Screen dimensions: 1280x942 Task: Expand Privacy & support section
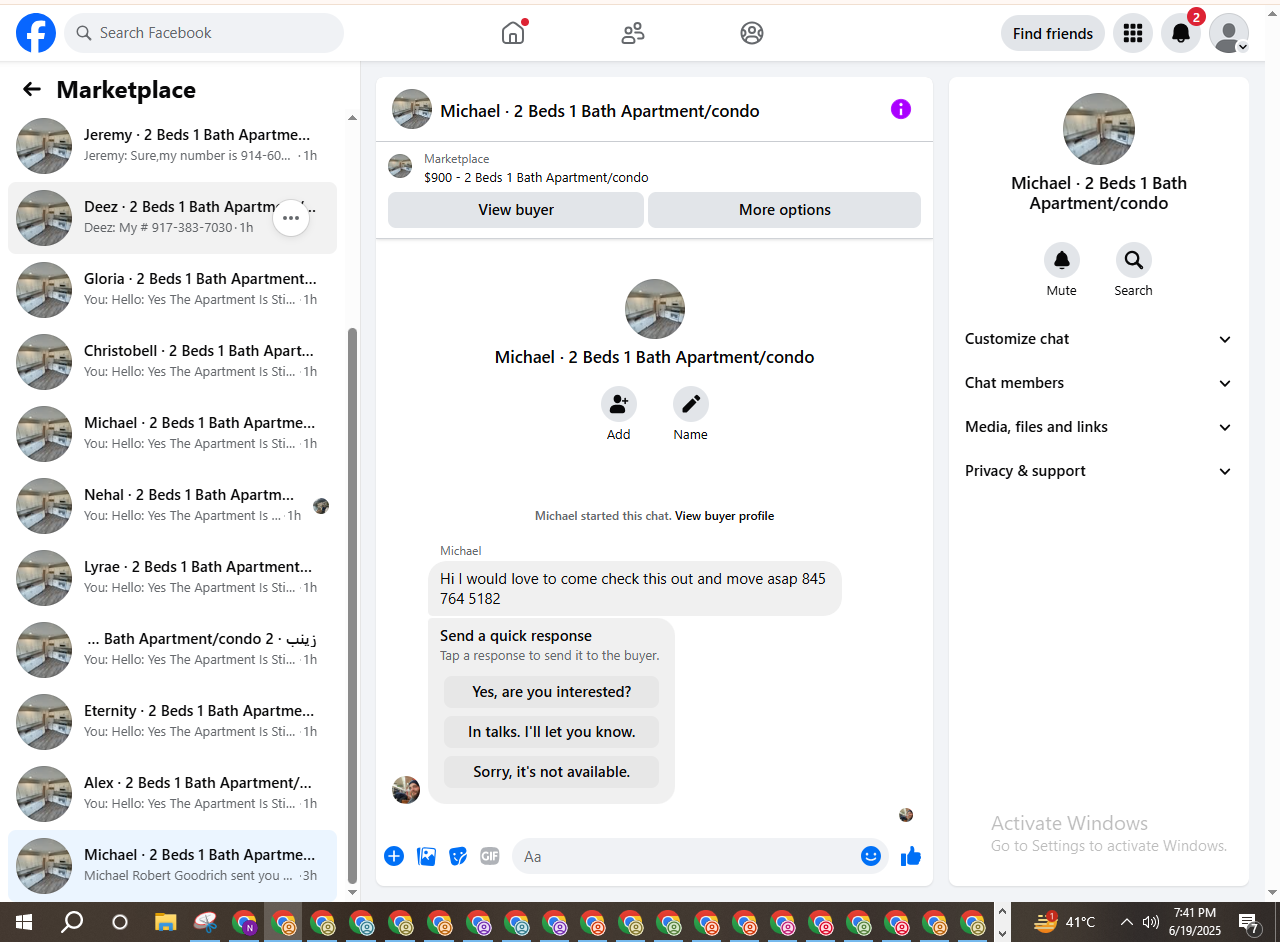(1099, 471)
